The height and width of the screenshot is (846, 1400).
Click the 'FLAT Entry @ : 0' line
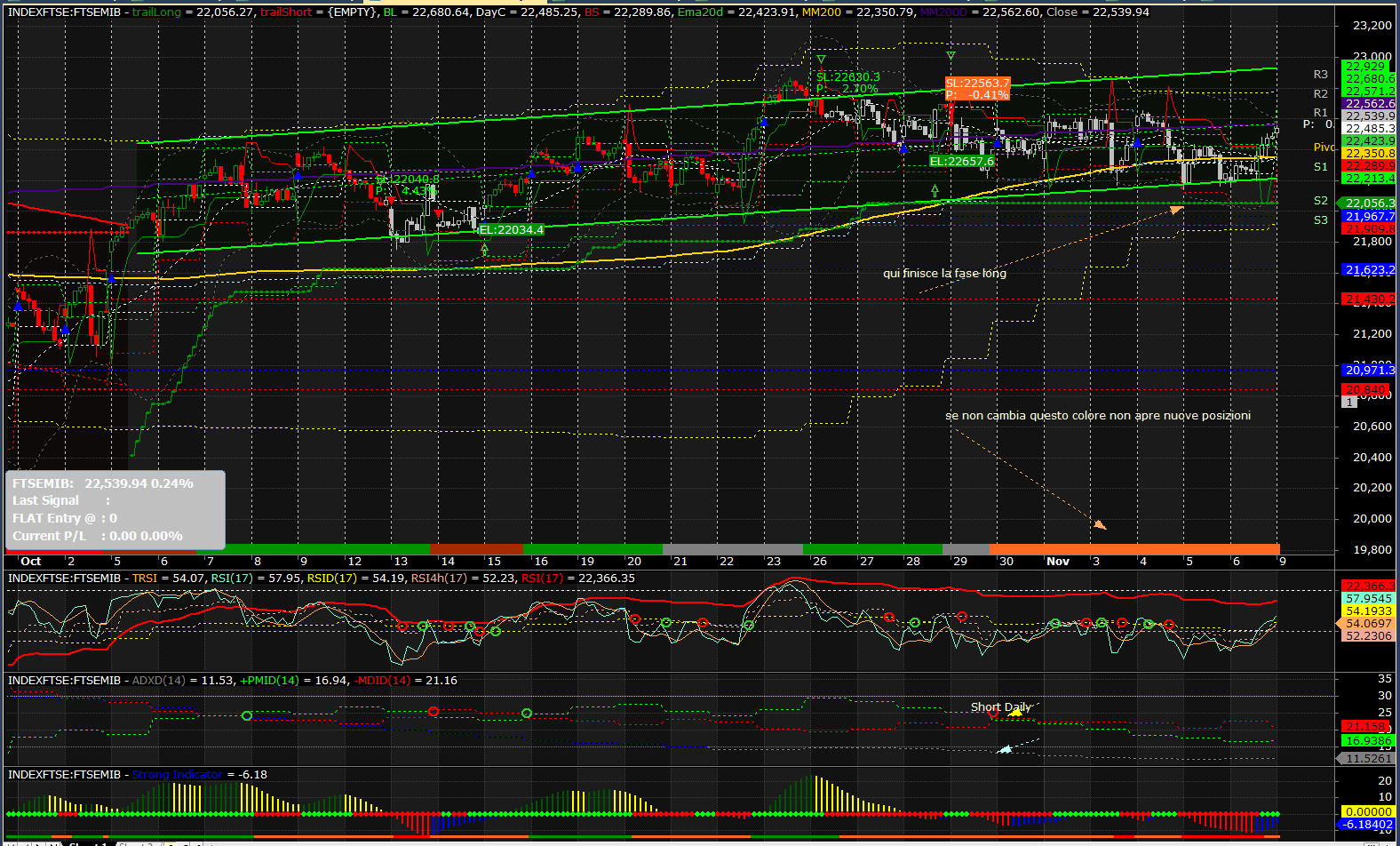click(x=65, y=518)
